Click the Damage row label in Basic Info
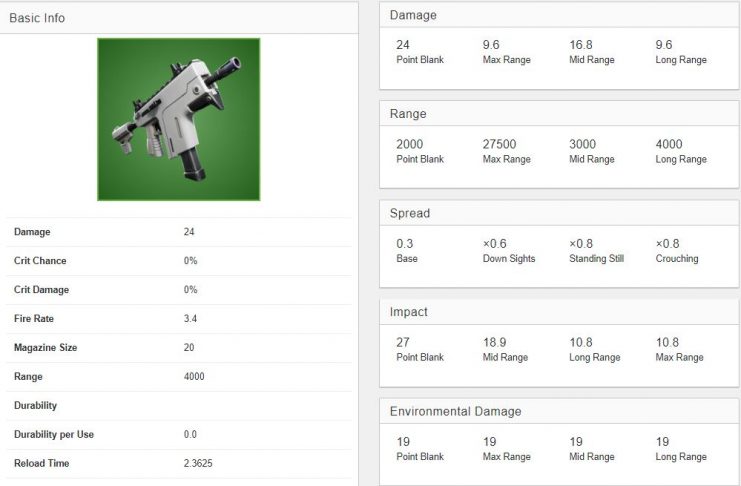The height and width of the screenshot is (486, 741). (x=32, y=232)
